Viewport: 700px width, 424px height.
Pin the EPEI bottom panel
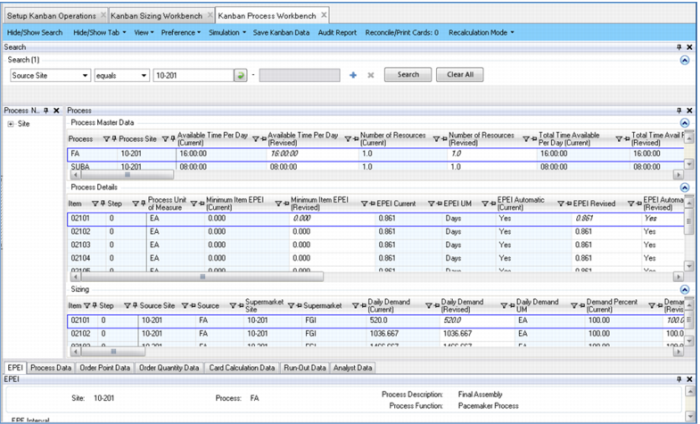679,379
